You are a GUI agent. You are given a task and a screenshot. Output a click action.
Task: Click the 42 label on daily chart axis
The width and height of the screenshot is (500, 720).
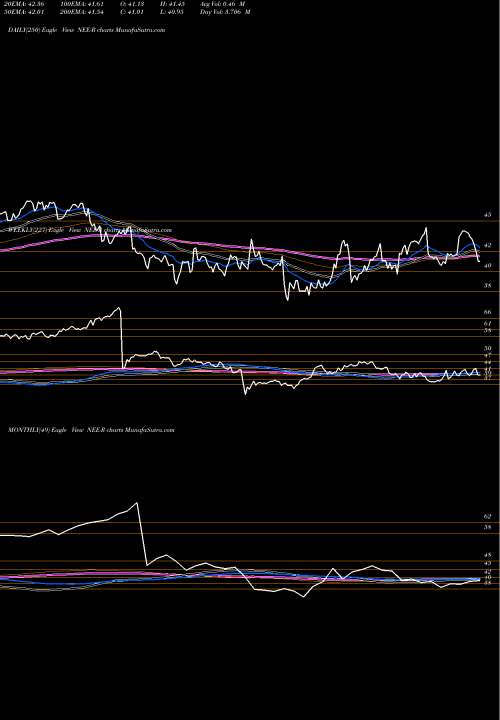click(488, 245)
